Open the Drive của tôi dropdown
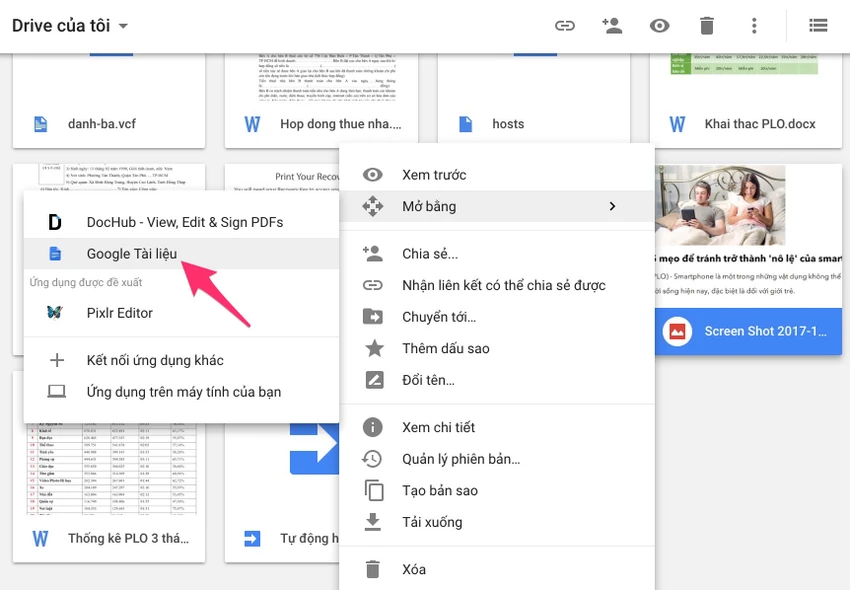850x590 pixels. 70,25
